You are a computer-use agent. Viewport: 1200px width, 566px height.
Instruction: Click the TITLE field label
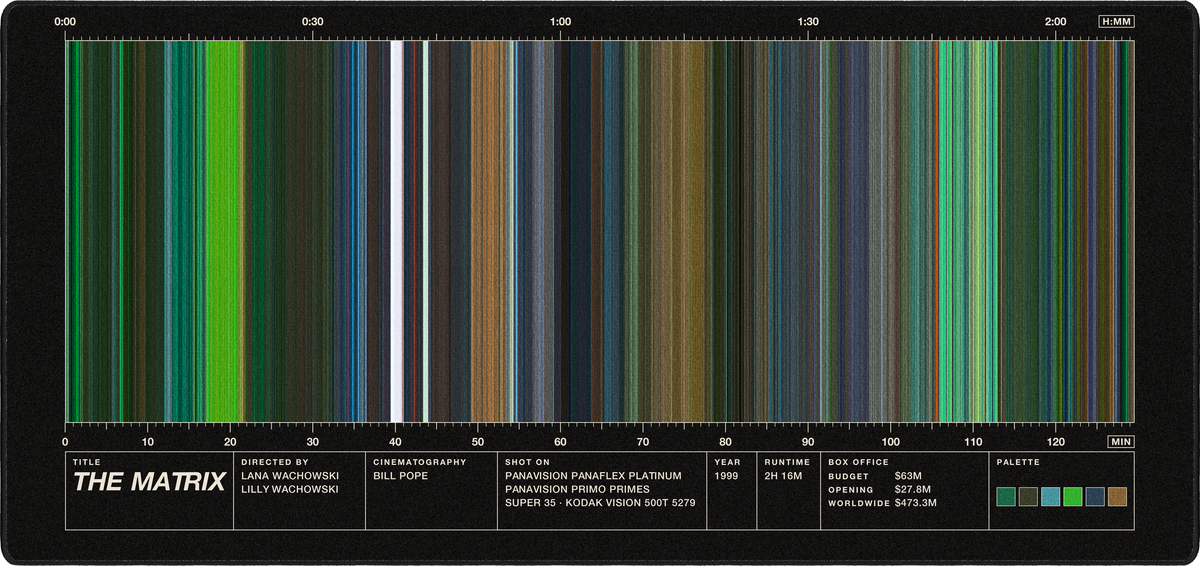(x=87, y=462)
